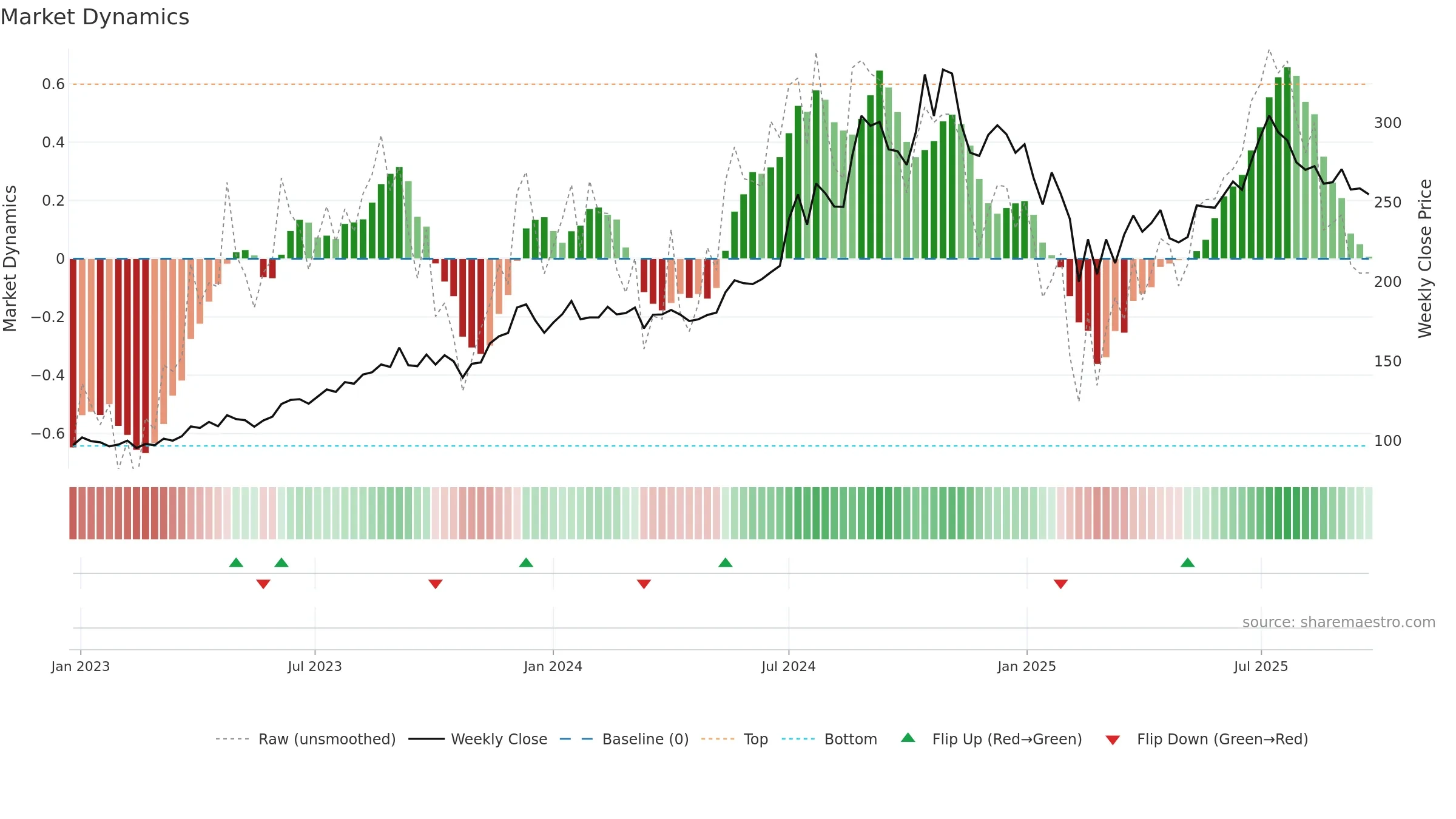Viewport: 1456px width, 819px height.
Task: Select the Flip Down marker before Jul 2023
Action: pos(263,584)
